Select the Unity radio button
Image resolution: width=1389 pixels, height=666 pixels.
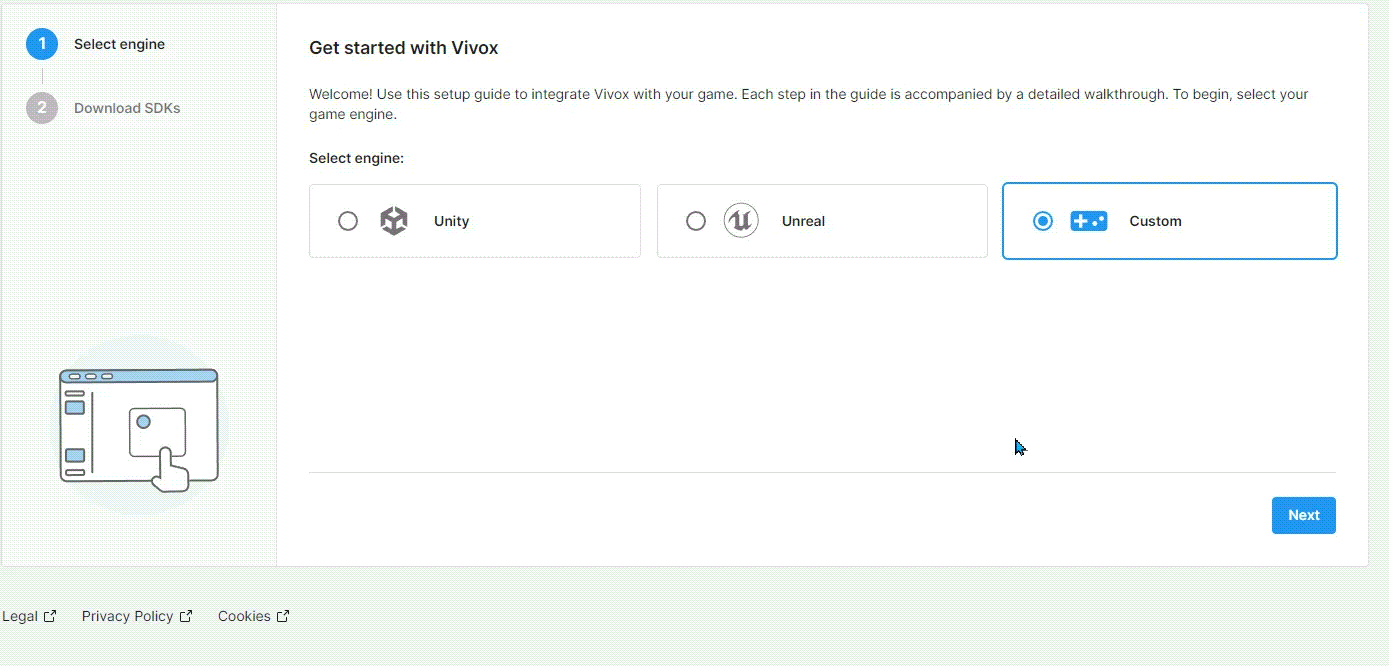(x=348, y=221)
